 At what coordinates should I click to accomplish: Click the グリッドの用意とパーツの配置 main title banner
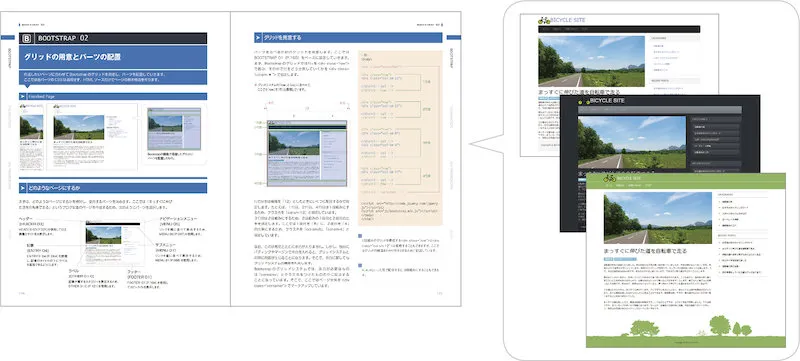pos(113,57)
